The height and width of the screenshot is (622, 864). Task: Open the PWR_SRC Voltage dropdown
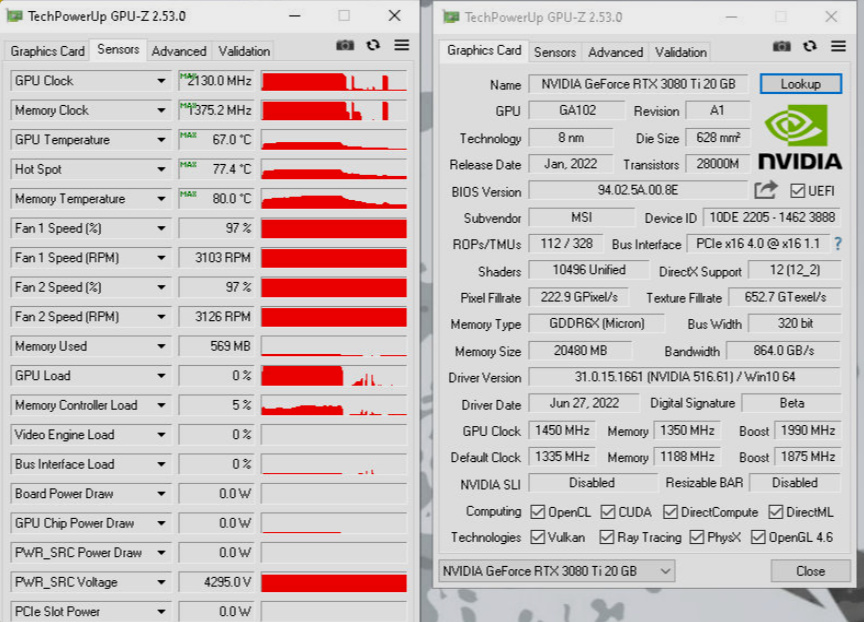pos(161,582)
